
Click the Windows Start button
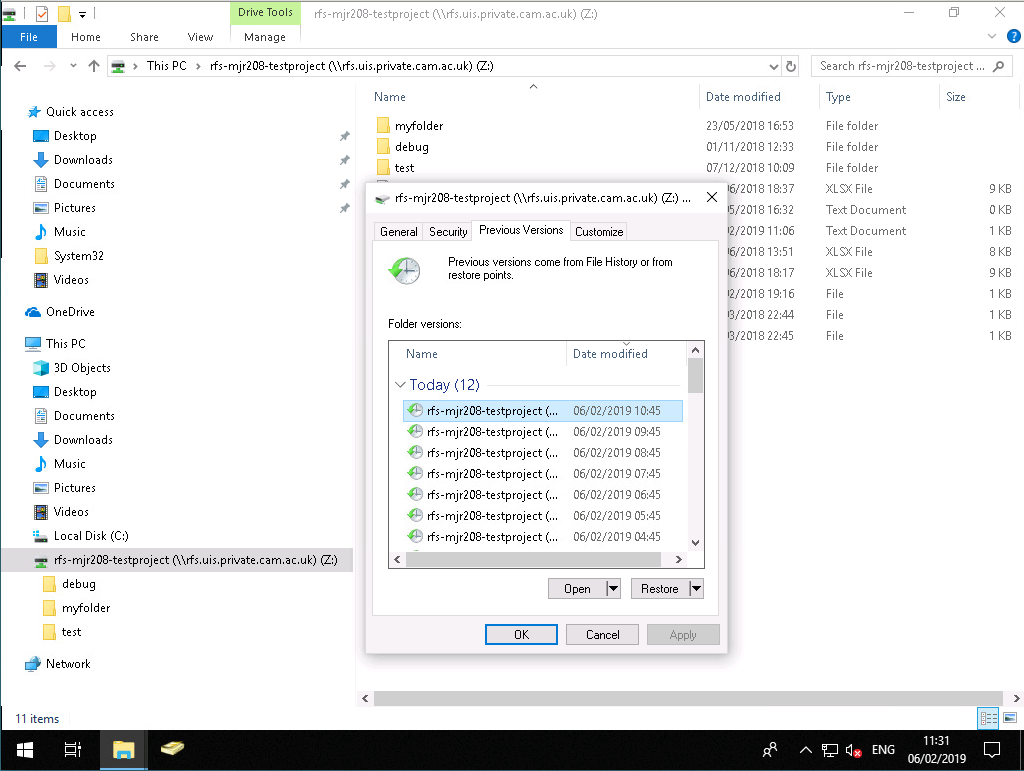tap(24, 749)
